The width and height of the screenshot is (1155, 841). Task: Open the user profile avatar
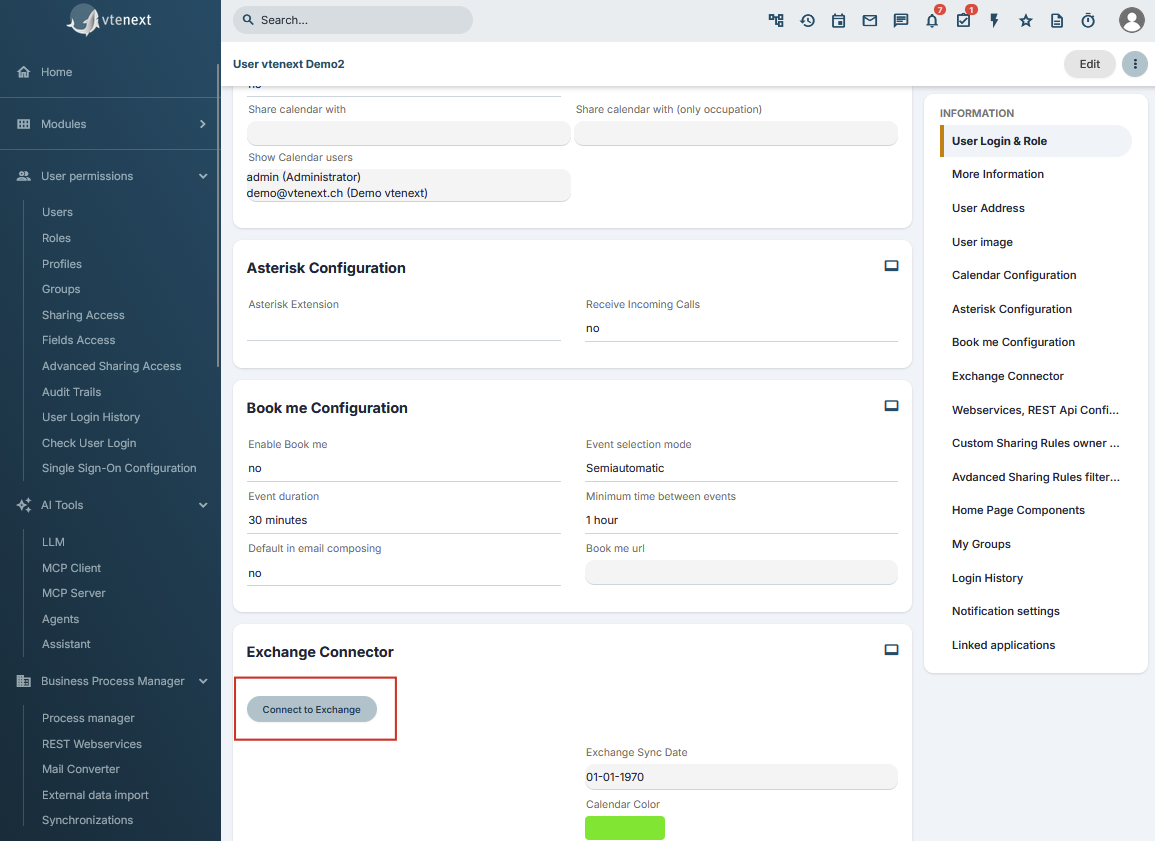pyautogui.click(x=1131, y=20)
